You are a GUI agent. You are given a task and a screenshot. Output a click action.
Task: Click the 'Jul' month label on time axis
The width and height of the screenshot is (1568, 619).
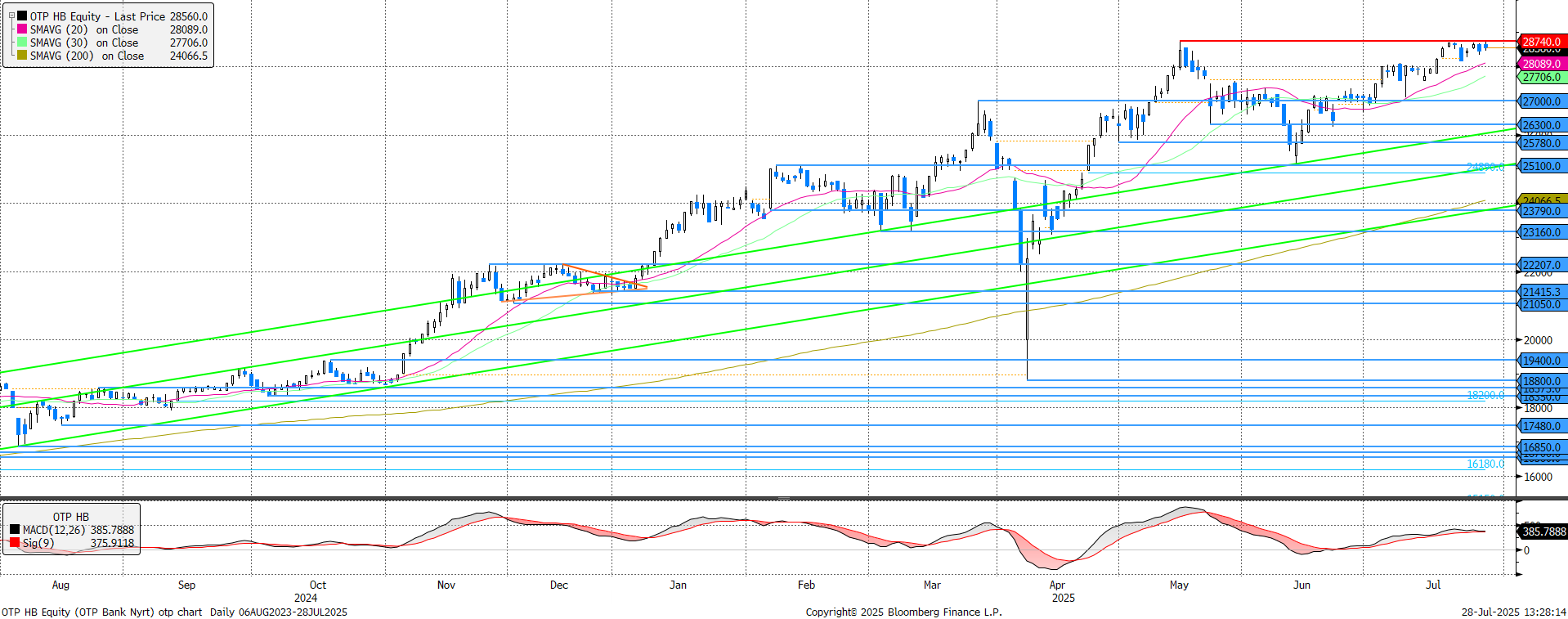[x=1433, y=585]
